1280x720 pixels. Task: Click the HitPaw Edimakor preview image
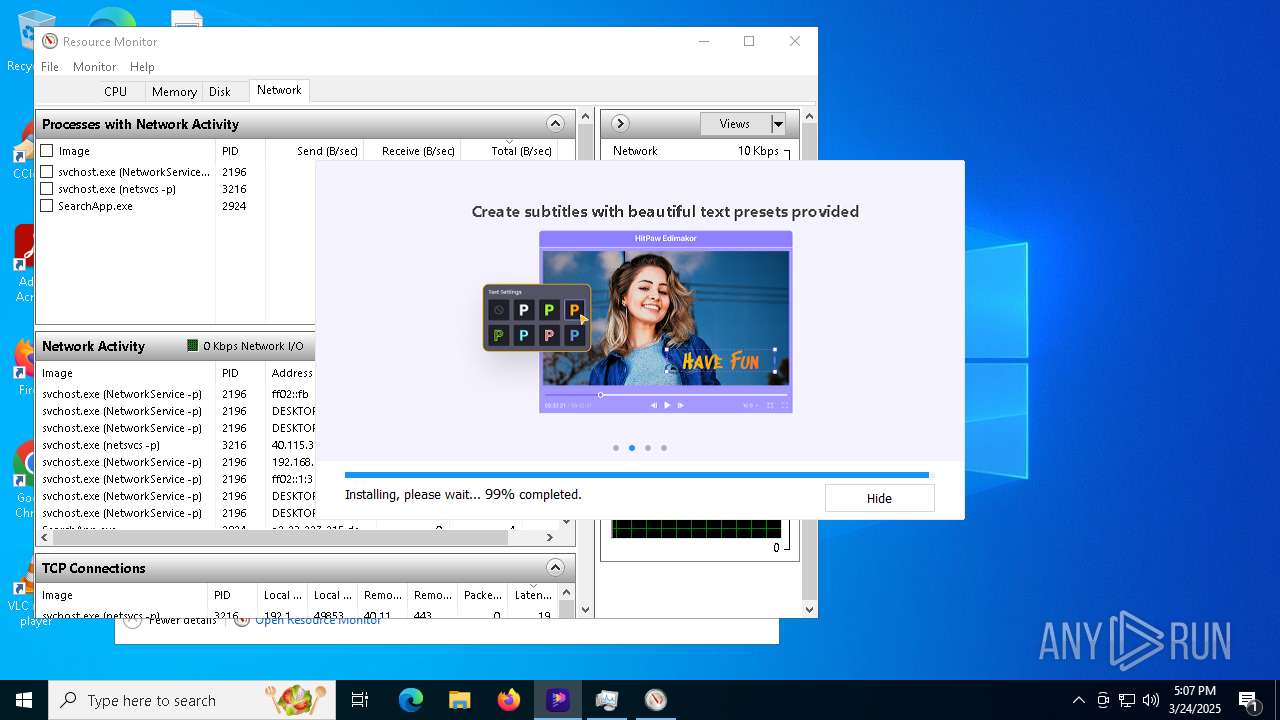(x=666, y=322)
